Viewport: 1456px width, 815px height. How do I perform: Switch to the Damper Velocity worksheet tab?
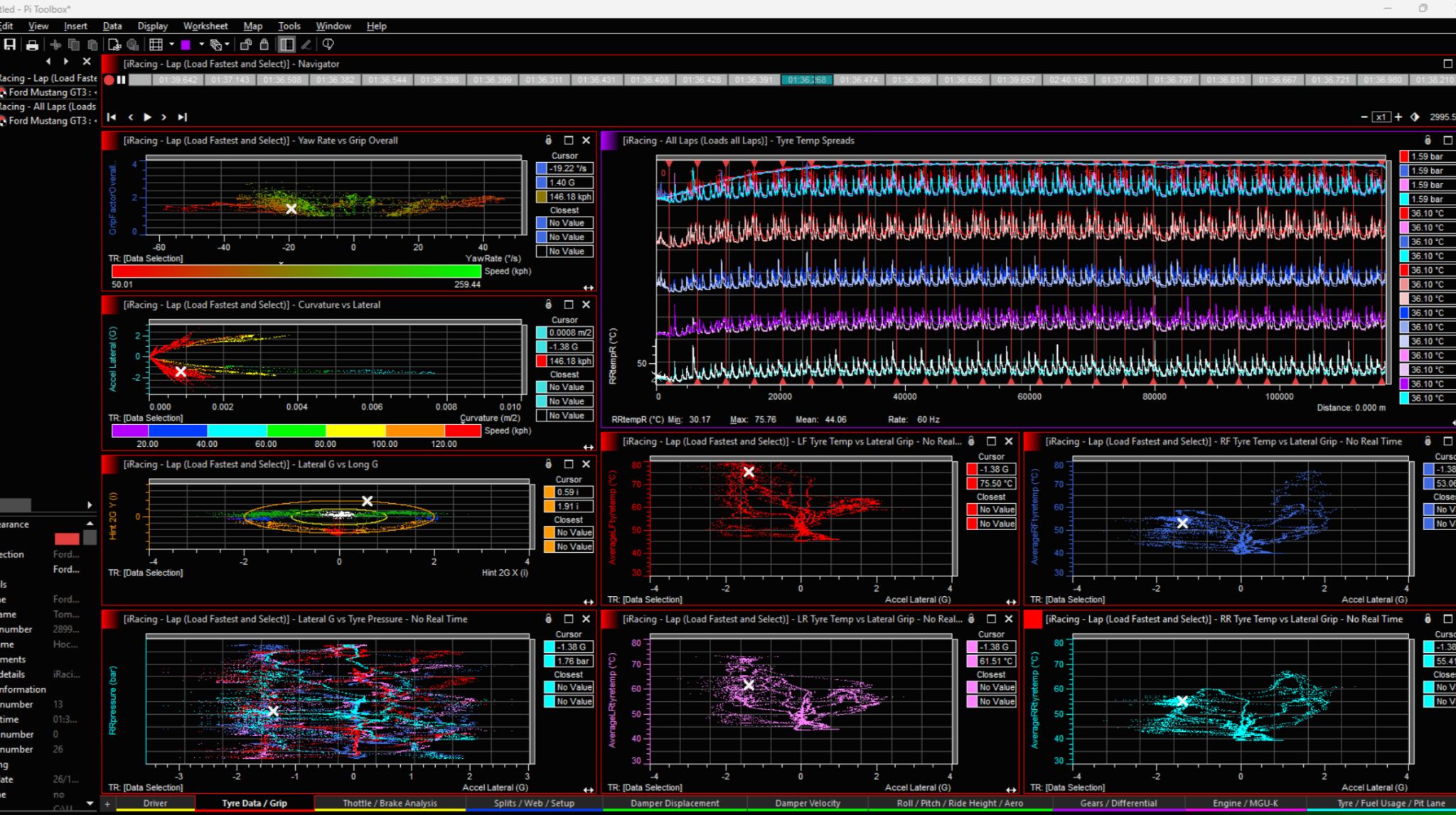[x=808, y=803]
